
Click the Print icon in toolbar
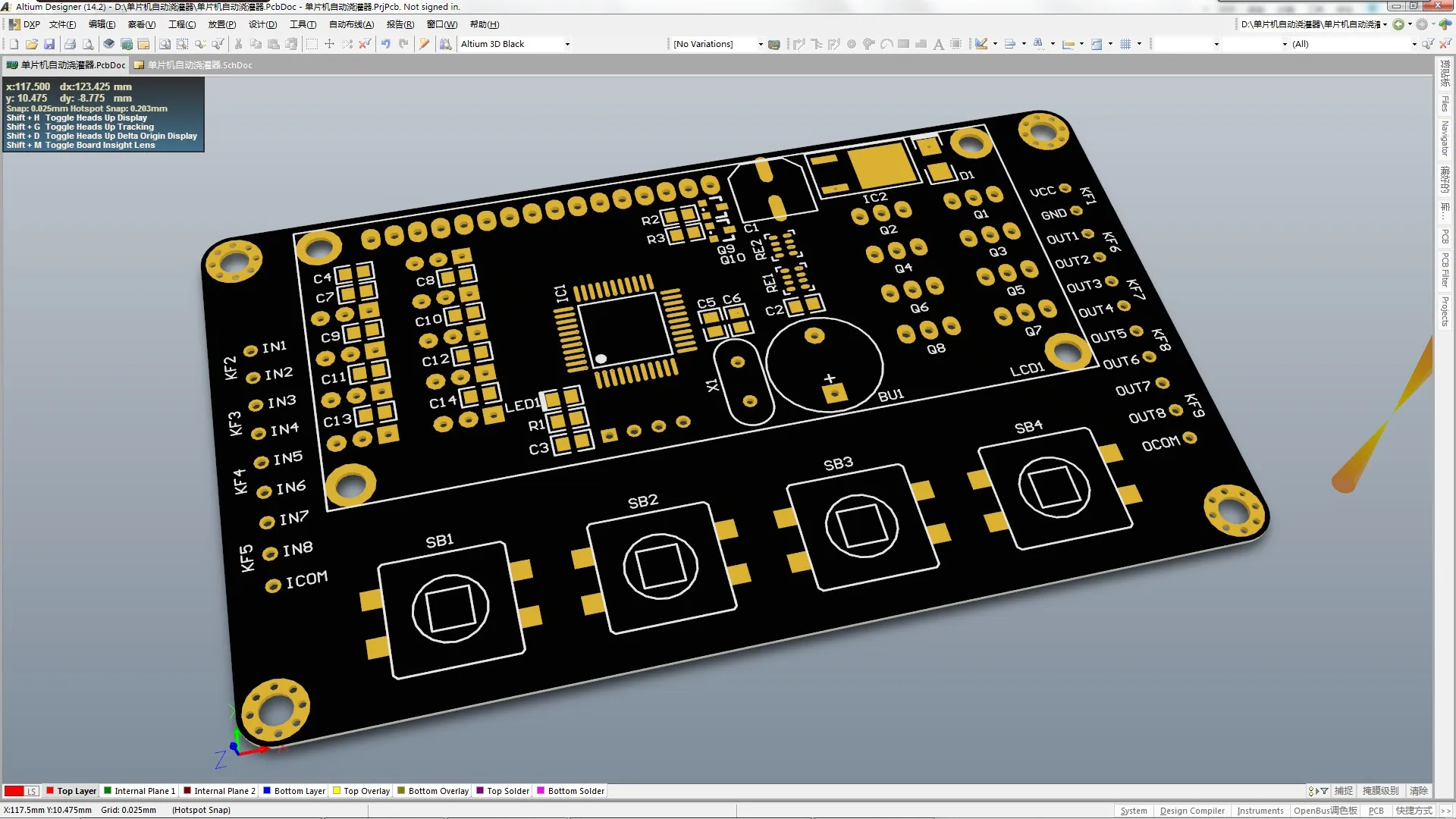point(70,44)
